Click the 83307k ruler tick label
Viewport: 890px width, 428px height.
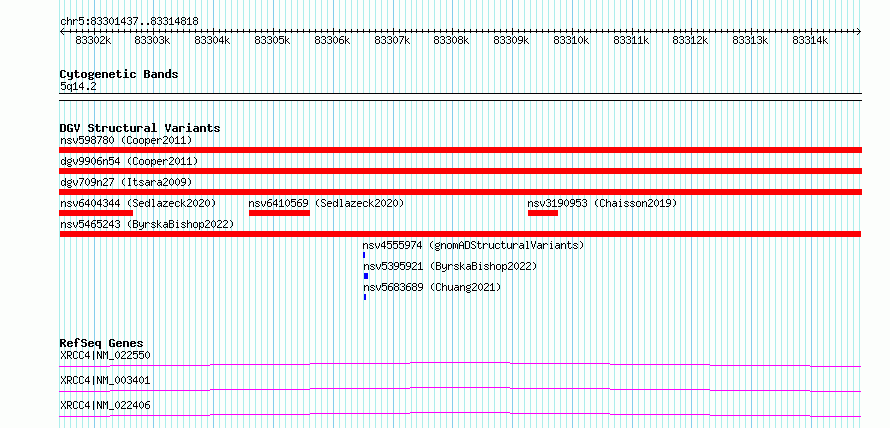pyautogui.click(x=392, y=40)
